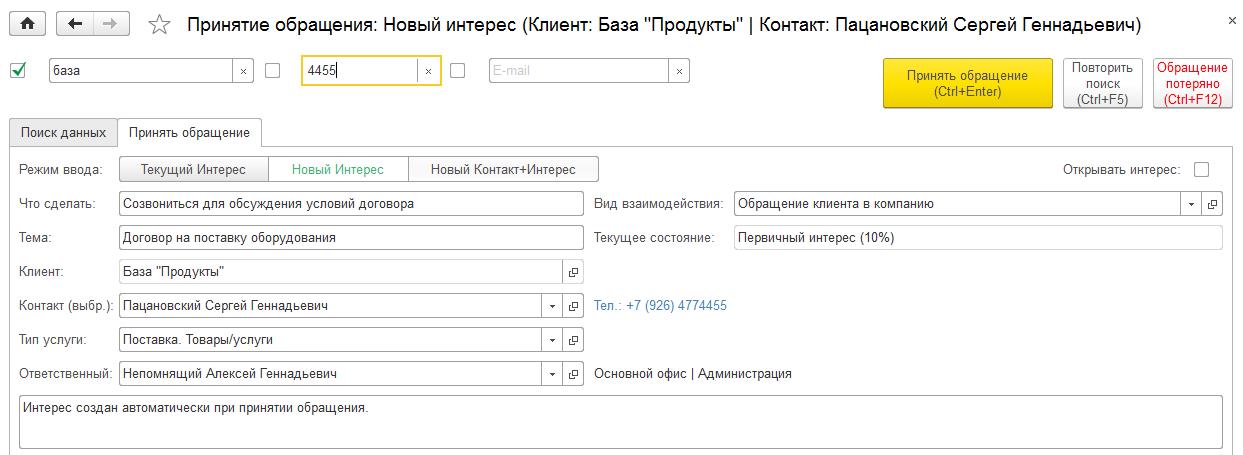Clear the 'база' search field
The height and width of the screenshot is (455, 1243).
pos(244,71)
